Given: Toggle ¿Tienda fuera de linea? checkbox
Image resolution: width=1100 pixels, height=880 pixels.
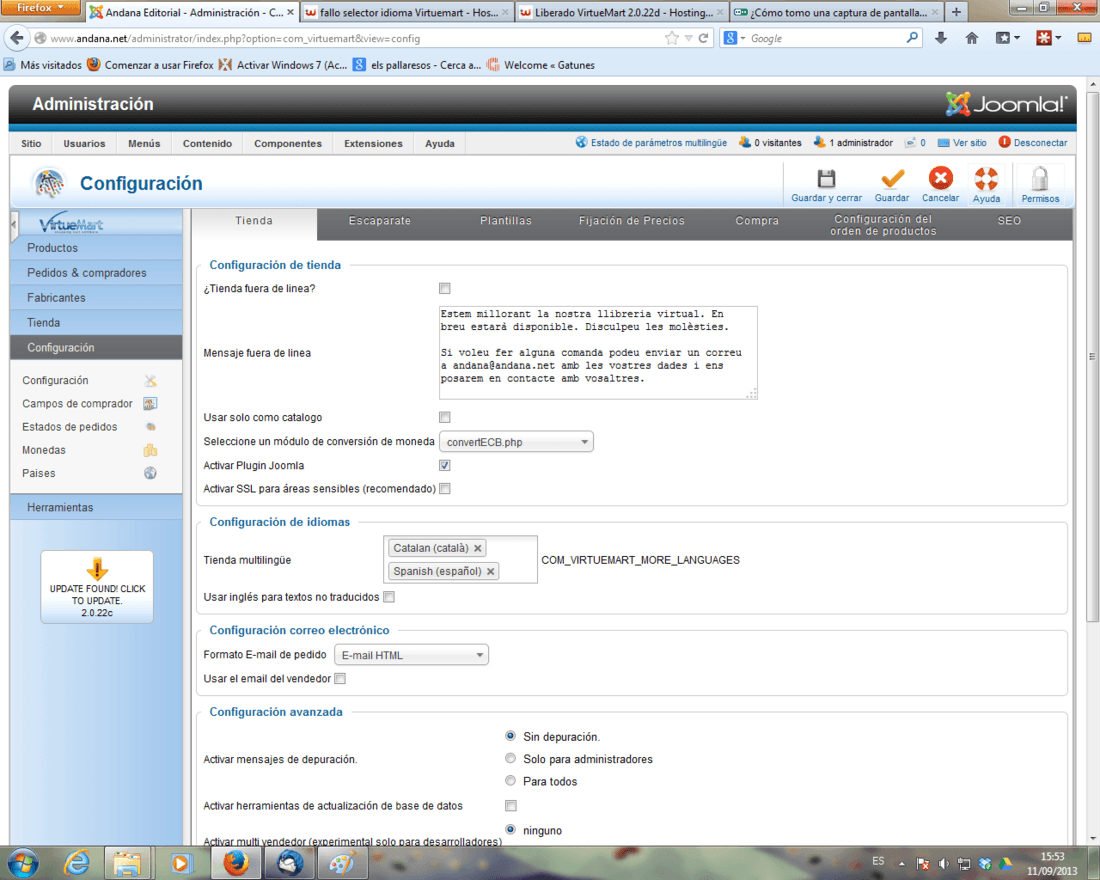Looking at the screenshot, I should pyautogui.click(x=445, y=288).
